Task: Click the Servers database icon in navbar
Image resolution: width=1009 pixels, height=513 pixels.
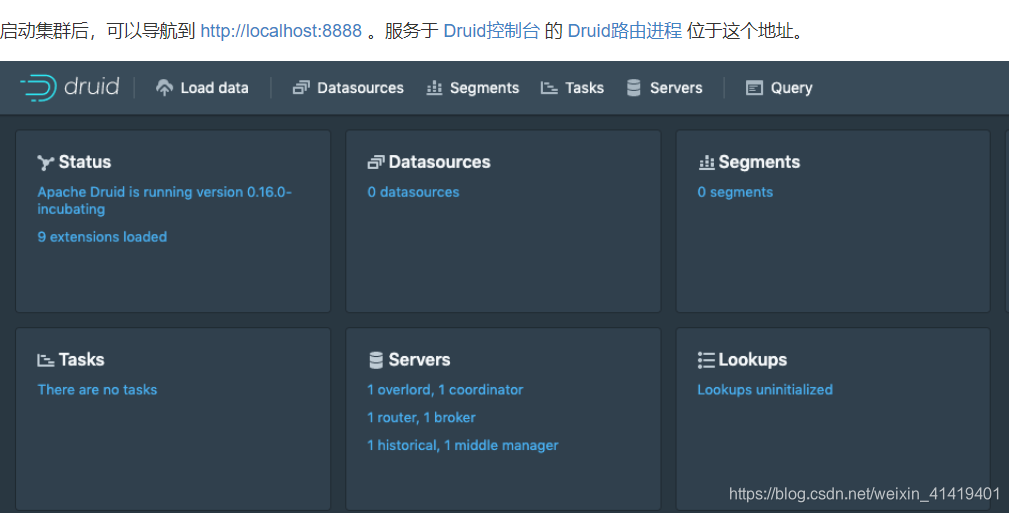Action: 634,88
